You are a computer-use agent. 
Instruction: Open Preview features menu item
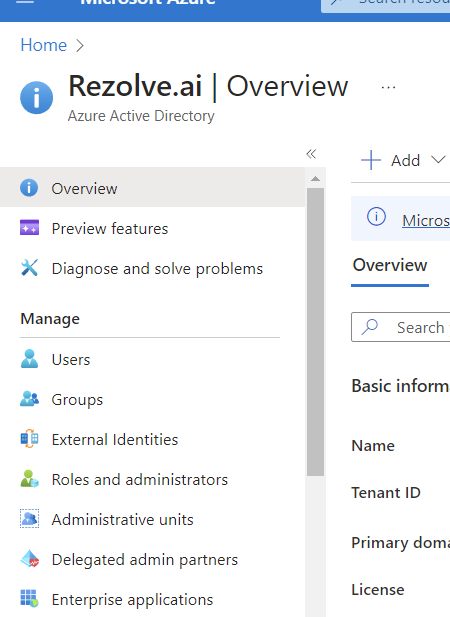pos(152,228)
